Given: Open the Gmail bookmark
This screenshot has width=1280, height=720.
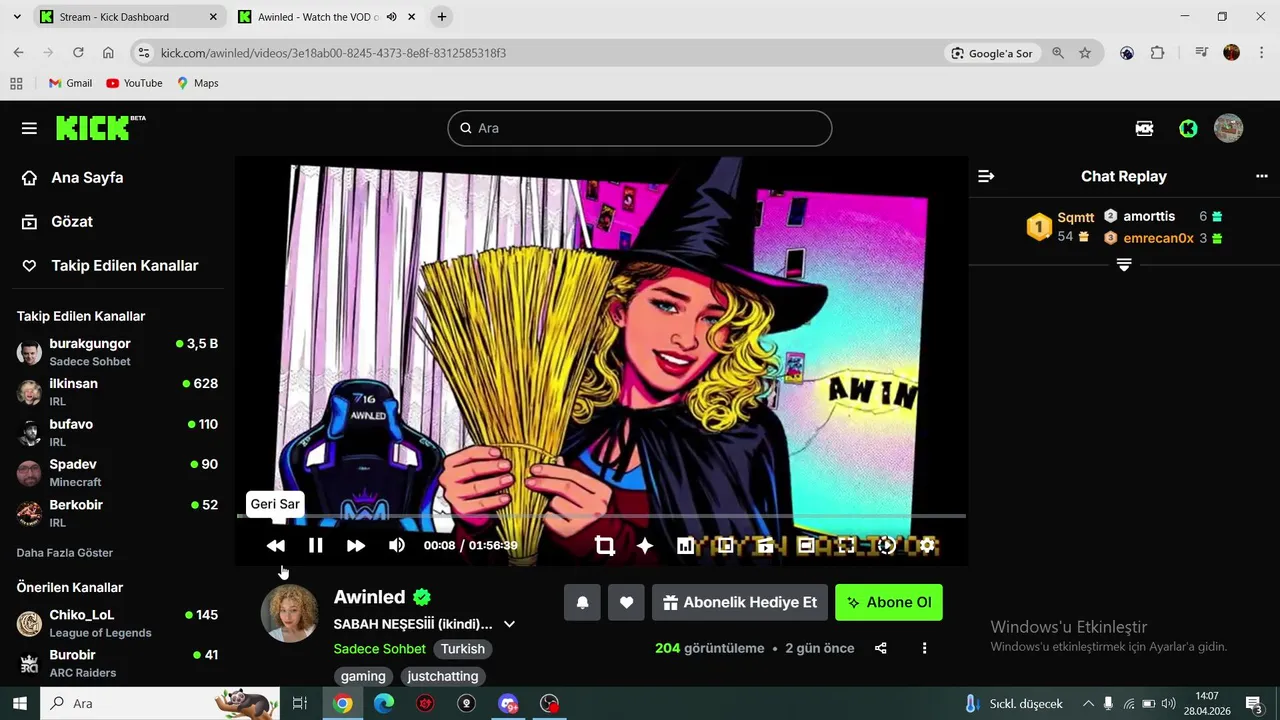Looking at the screenshot, I should [x=70, y=83].
